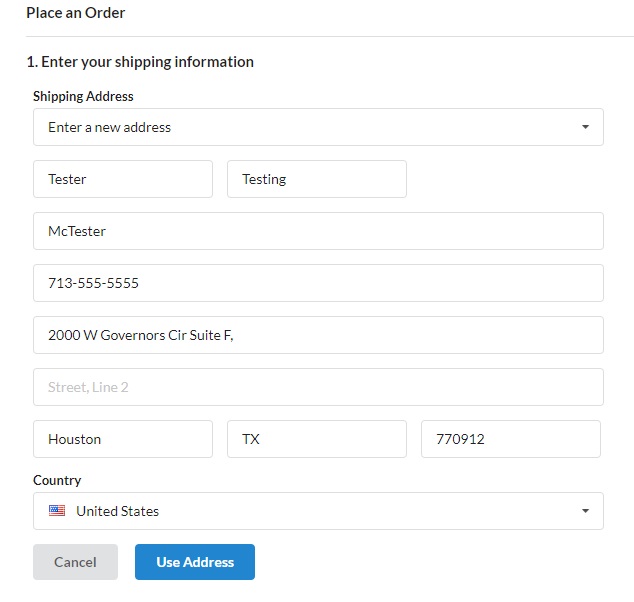Focus the phone number field 713-555-5555
Screen dimensions: 634x602
point(317,283)
